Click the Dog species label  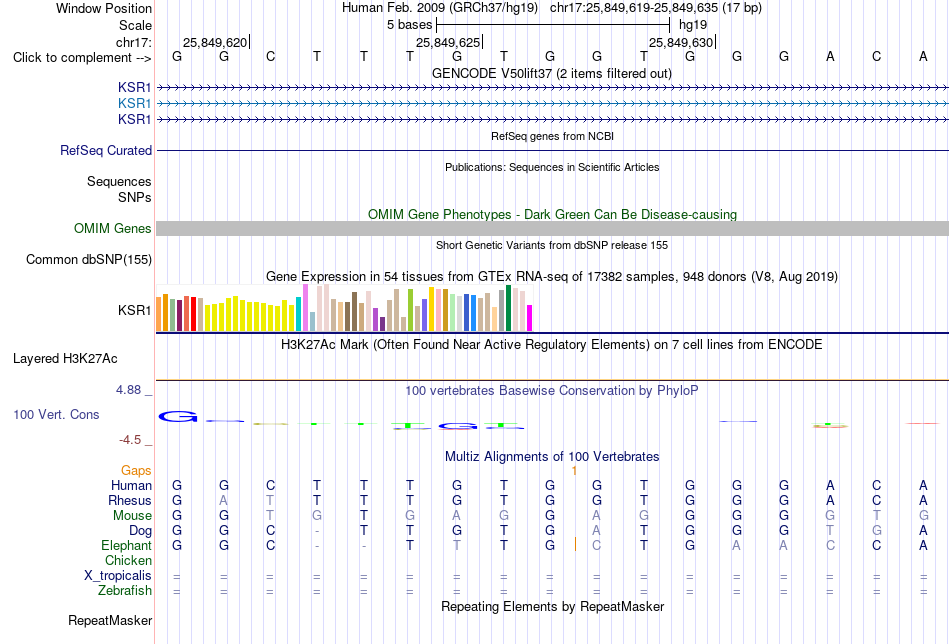[141, 531]
